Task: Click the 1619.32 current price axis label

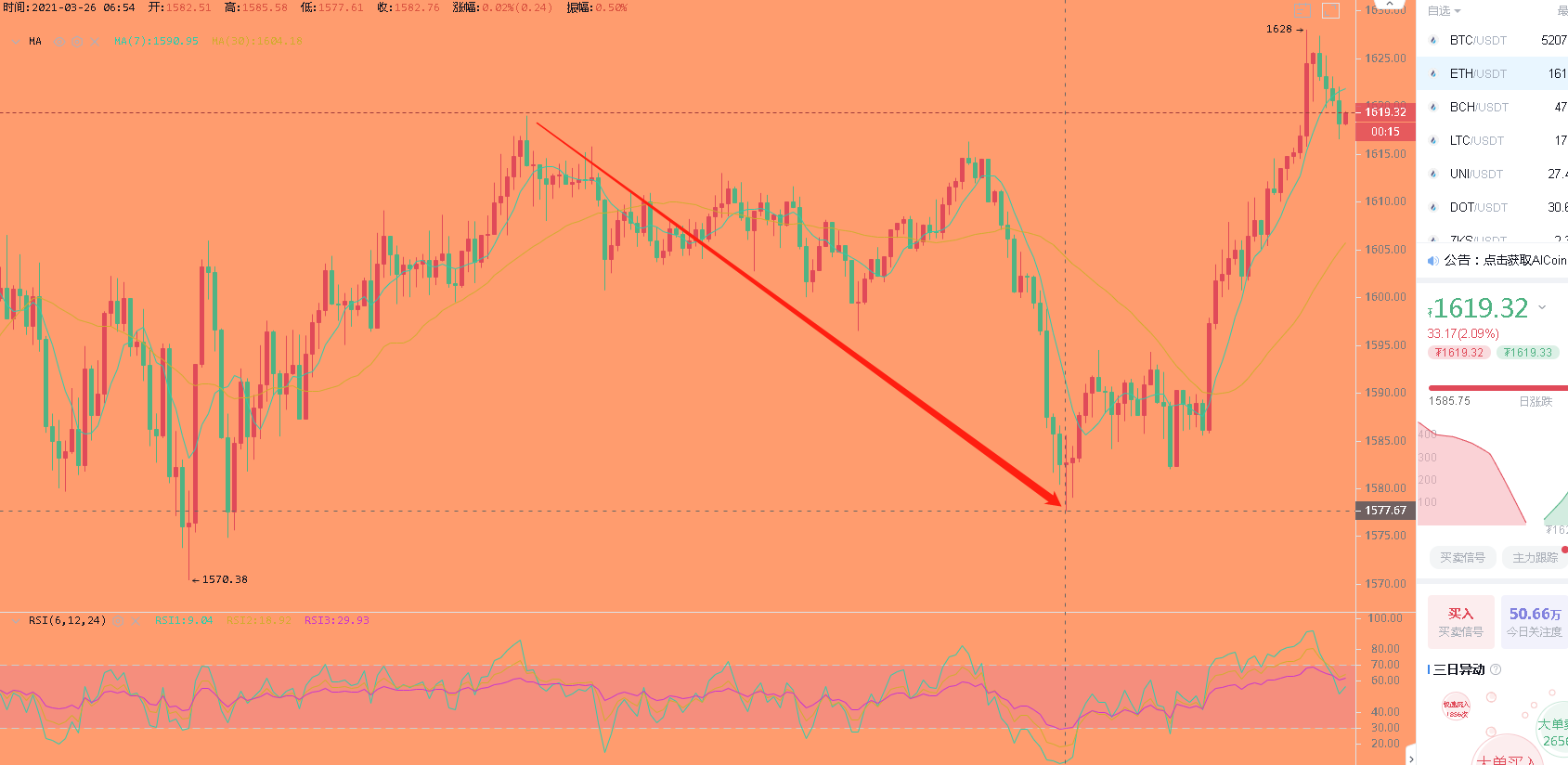Action: click(1385, 112)
